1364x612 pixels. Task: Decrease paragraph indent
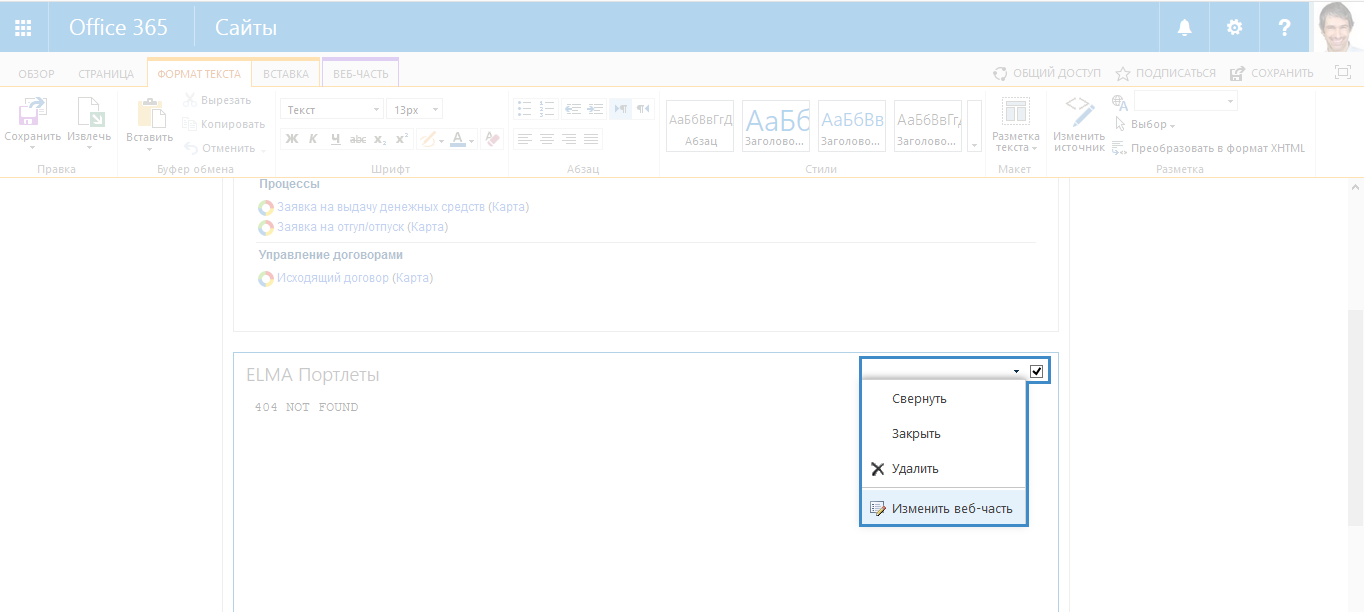pos(573,109)
